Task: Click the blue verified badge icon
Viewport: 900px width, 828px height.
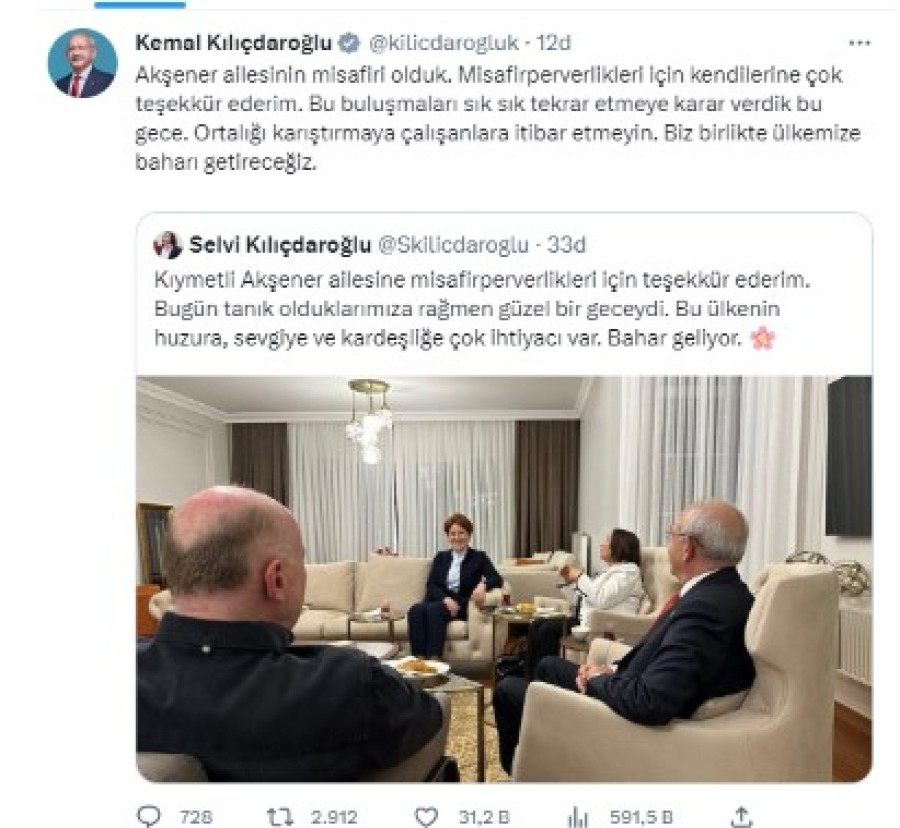Action: click(x=350, y=42)
